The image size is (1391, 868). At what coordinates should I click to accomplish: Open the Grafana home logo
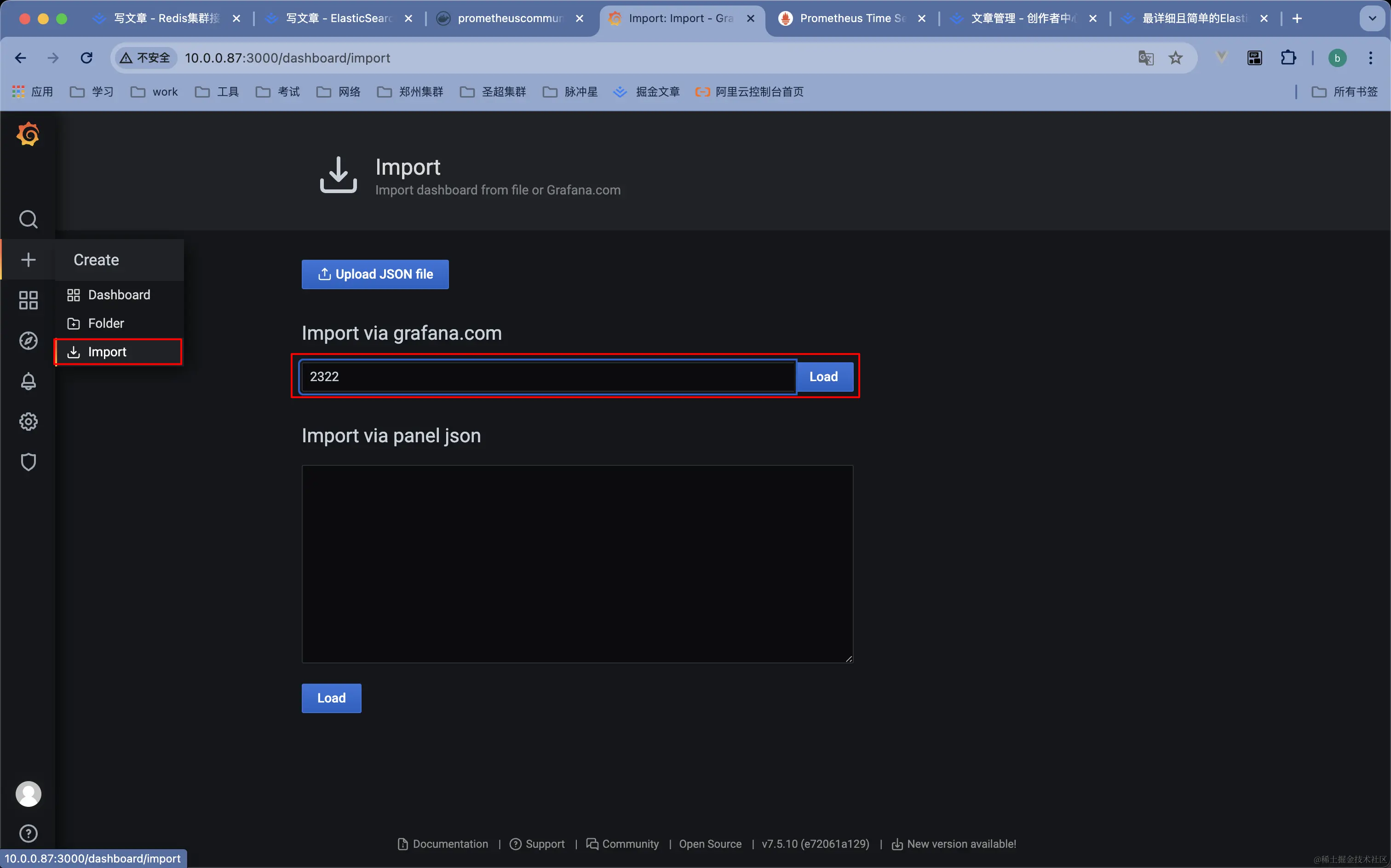pos(28,134)
